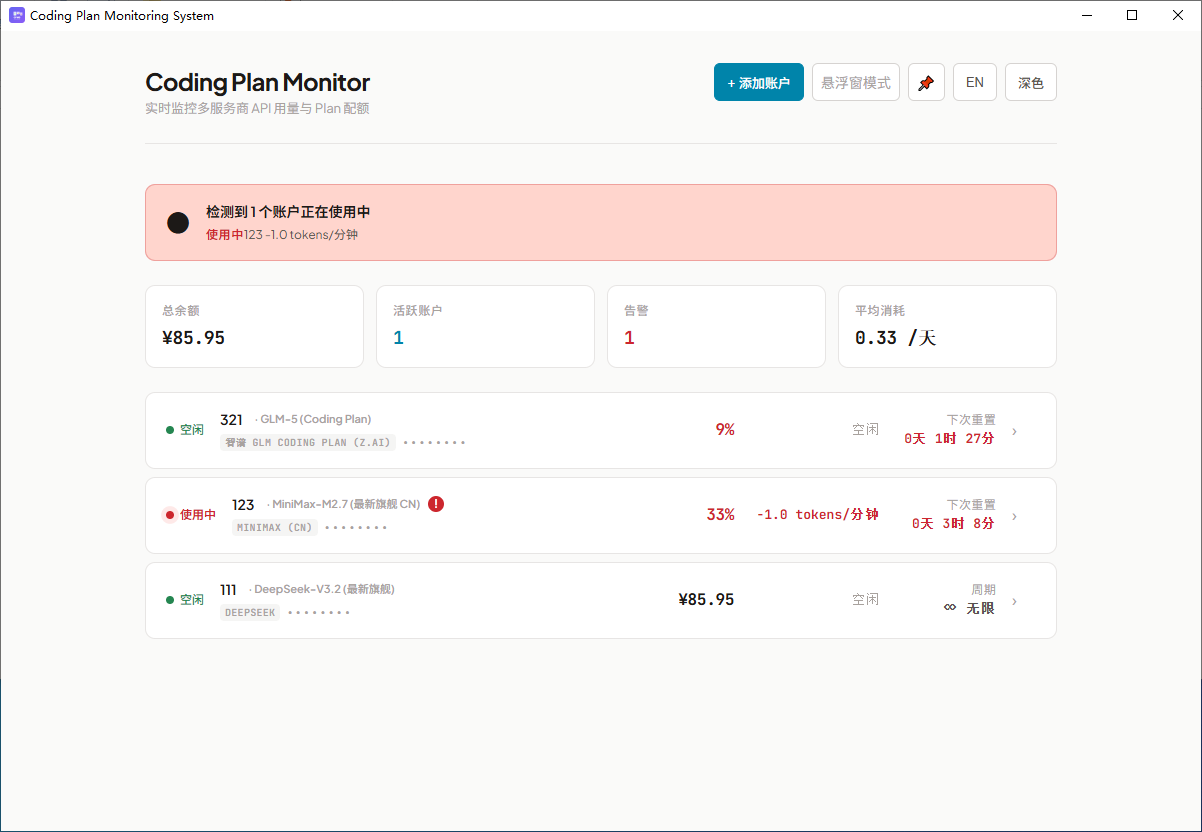Click the MINIMAX (CN) provider tag
Image resolution: width=1202 pixels, height=832 pixels.
tap(275, 527)
